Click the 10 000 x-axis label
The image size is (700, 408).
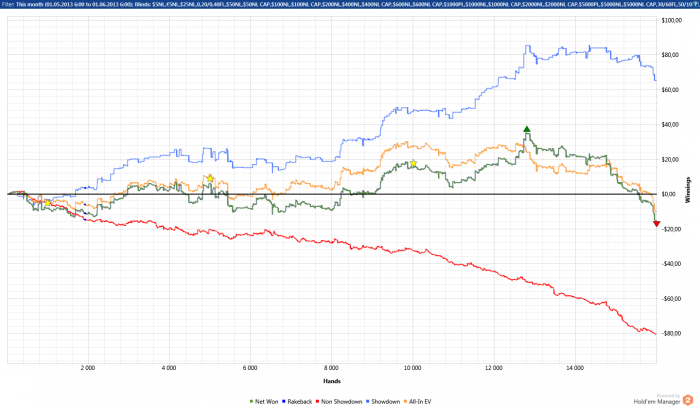(x=412, y=368)
